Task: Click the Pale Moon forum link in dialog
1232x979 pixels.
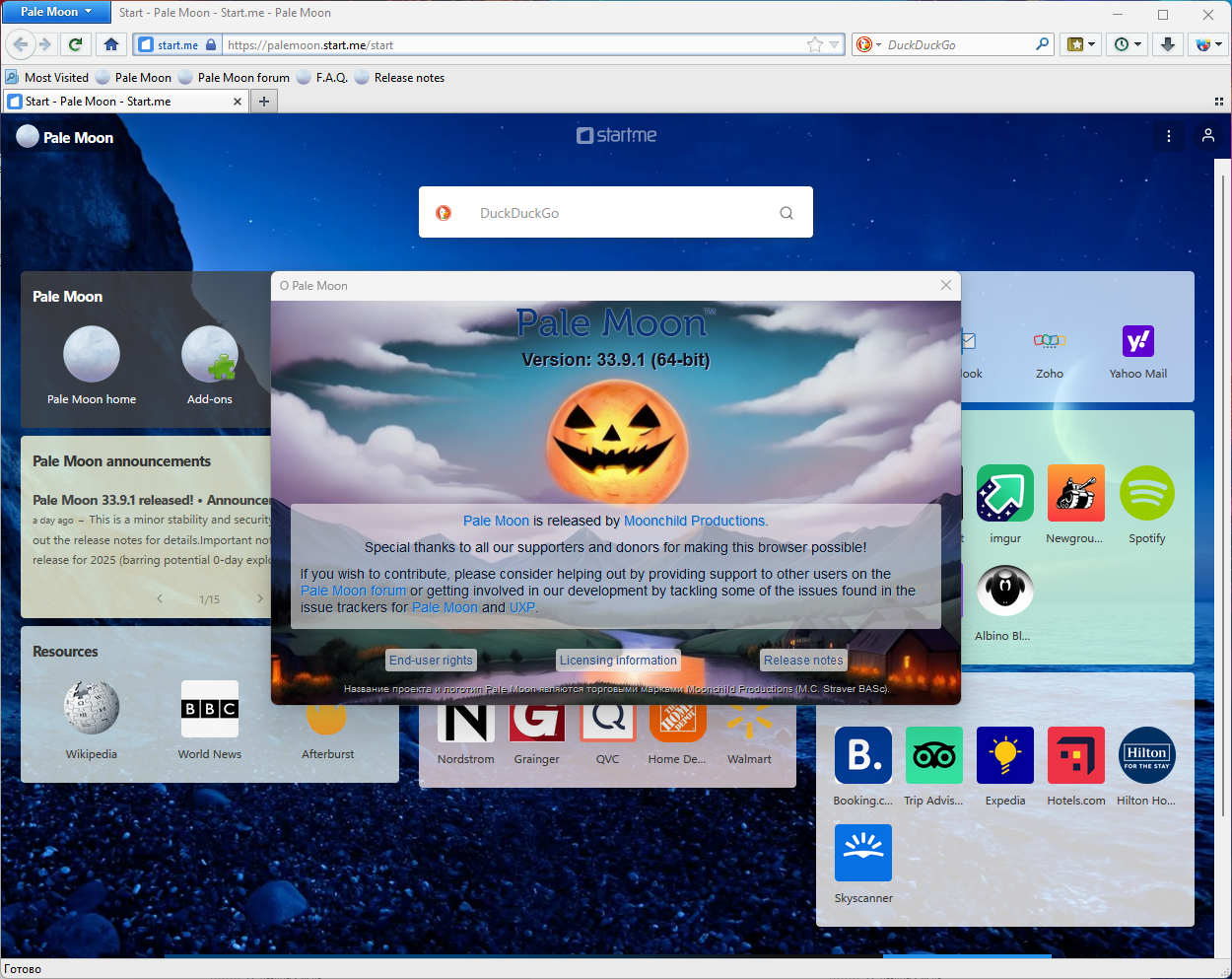Action: (353, 591)
